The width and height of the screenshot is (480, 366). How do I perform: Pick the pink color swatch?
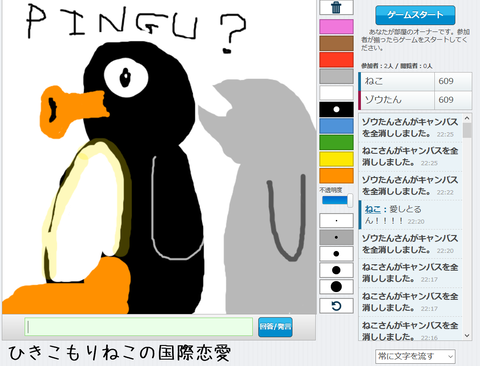click(x=336, y=27)
